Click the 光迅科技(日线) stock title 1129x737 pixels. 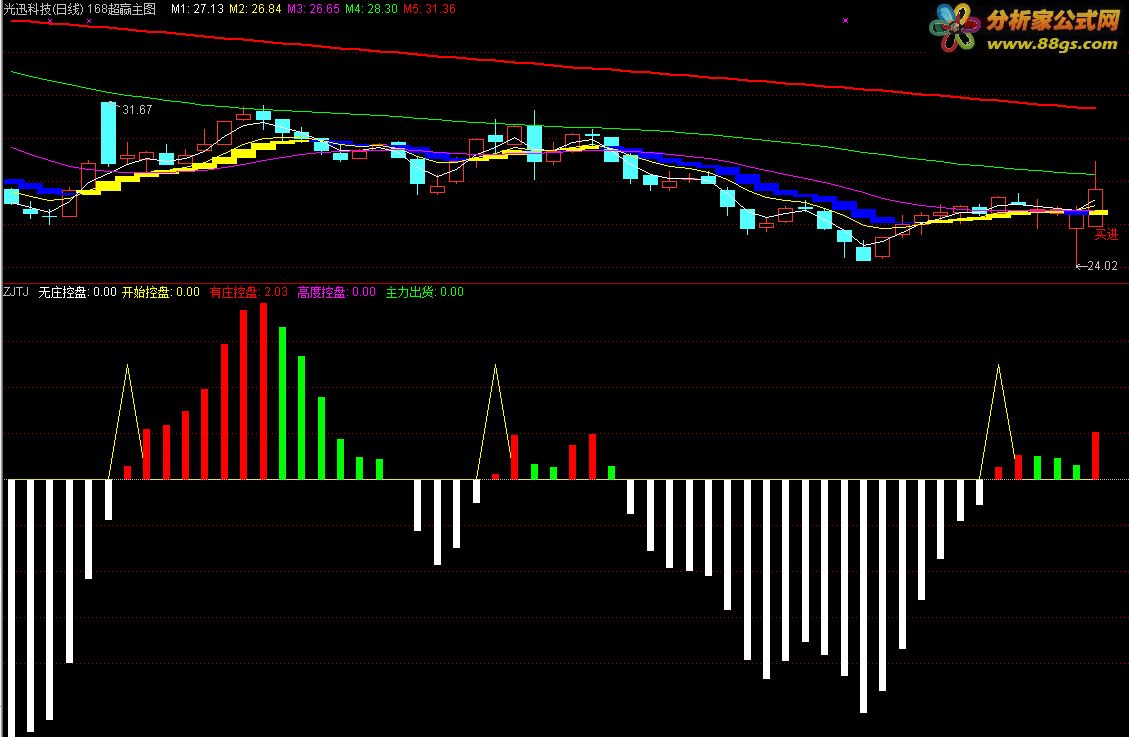pos(43,9)
